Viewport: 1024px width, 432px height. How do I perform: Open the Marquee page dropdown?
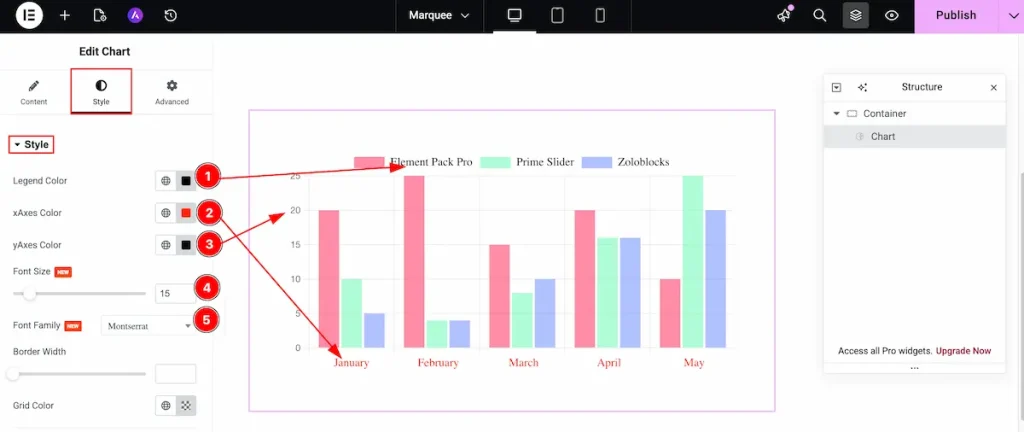tap(439, 15)
